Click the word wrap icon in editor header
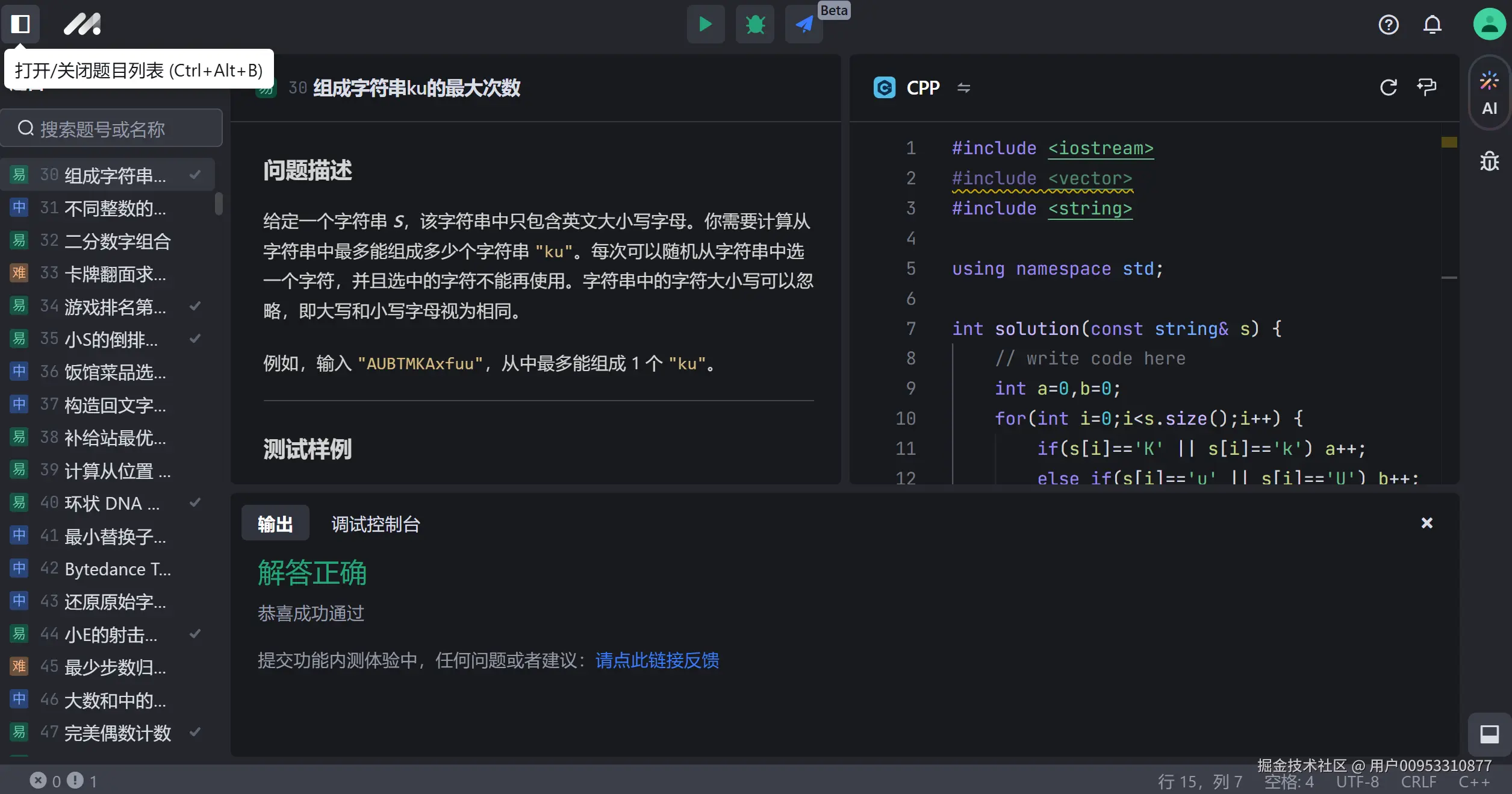This screenshot has width=1512, height=794. pyautogui.click(x=1426, y=87)
